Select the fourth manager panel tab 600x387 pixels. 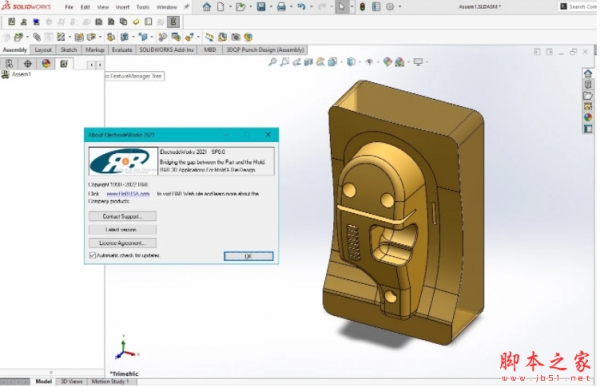pyautogui.click(x=64, y=64)
